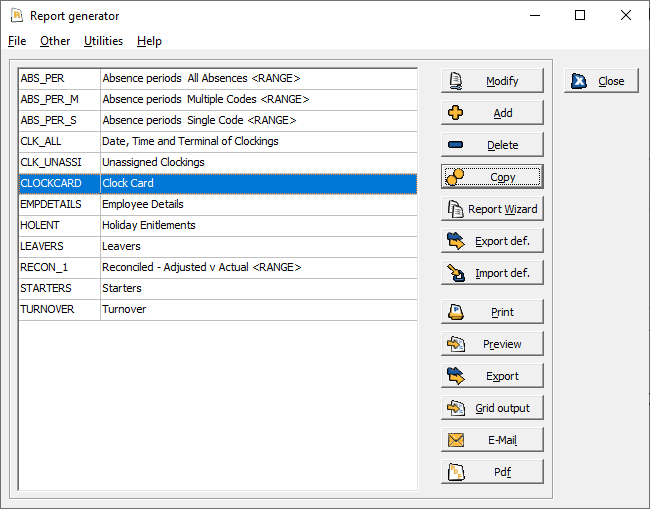Close window via title bar X
The image size is (650, 509).
[x=626, y=15]
